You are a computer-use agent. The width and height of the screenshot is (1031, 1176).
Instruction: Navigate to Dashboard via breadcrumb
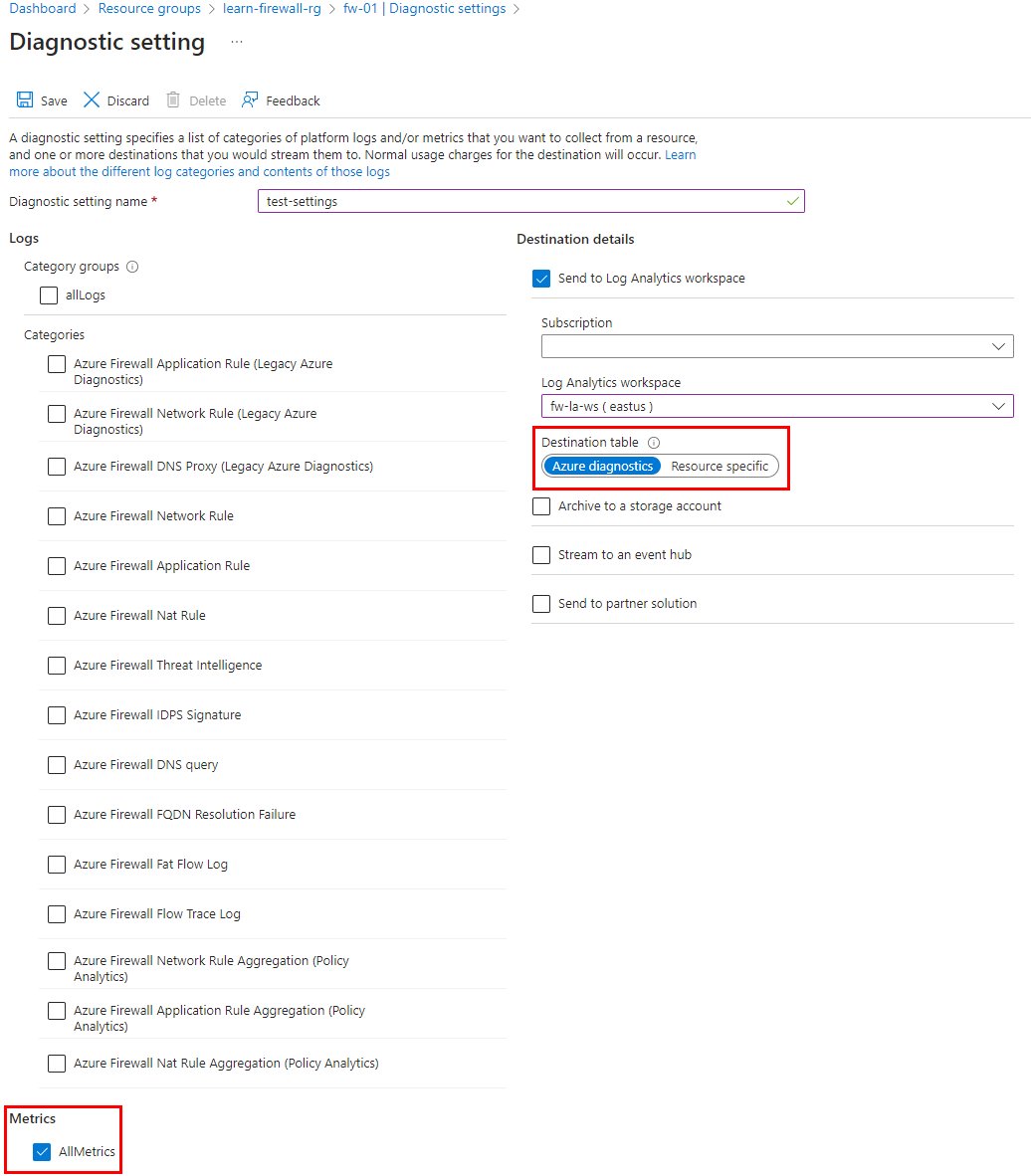pos(43,8)
